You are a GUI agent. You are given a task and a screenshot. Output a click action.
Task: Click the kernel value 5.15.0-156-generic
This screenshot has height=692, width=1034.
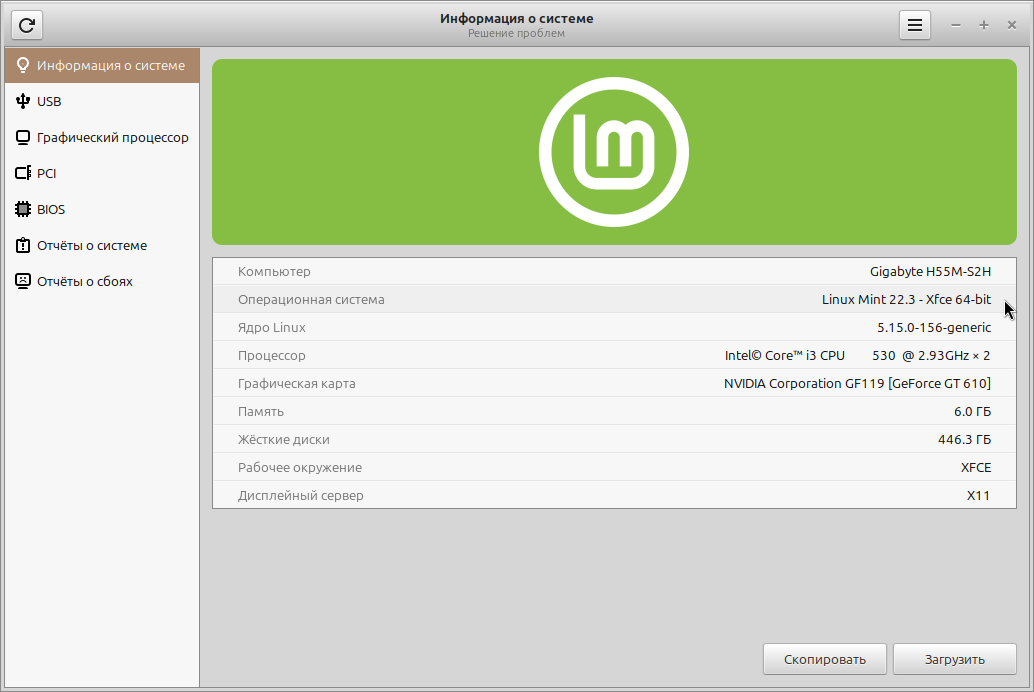click(x=934, y=327)
